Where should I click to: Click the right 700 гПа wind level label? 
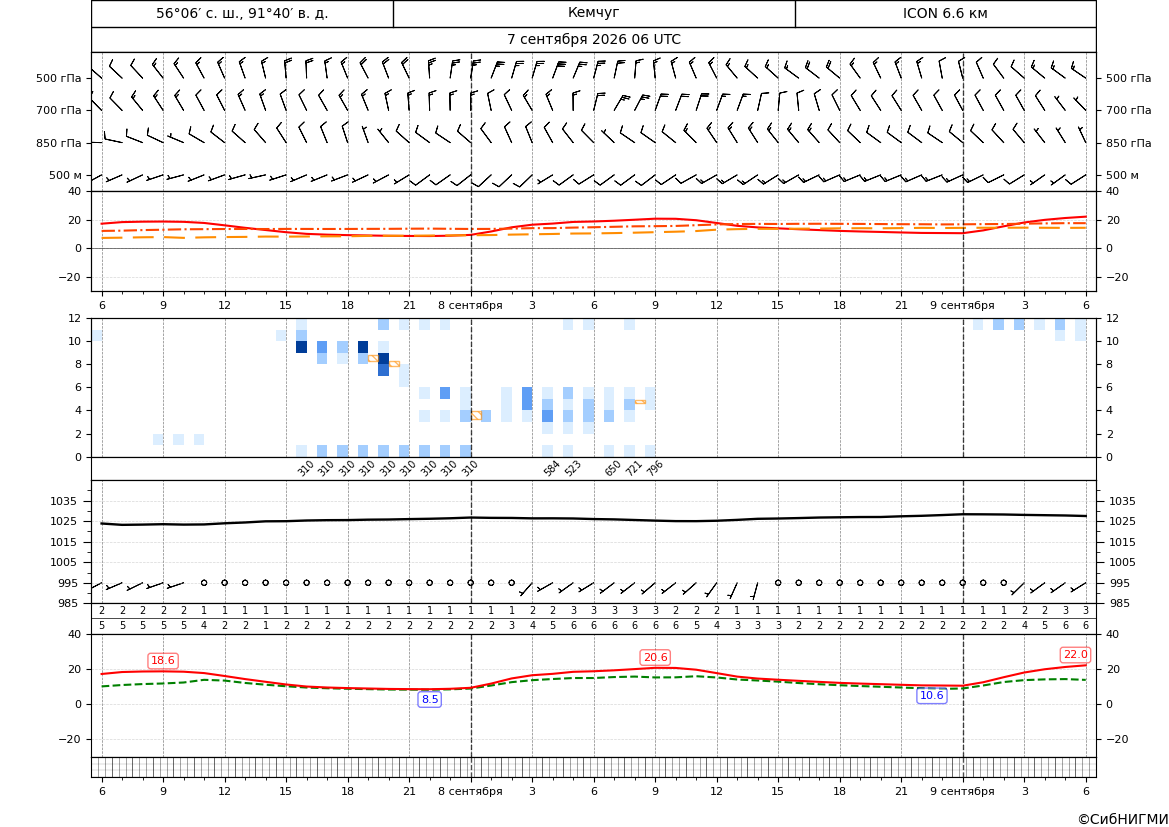point(1129,110)
